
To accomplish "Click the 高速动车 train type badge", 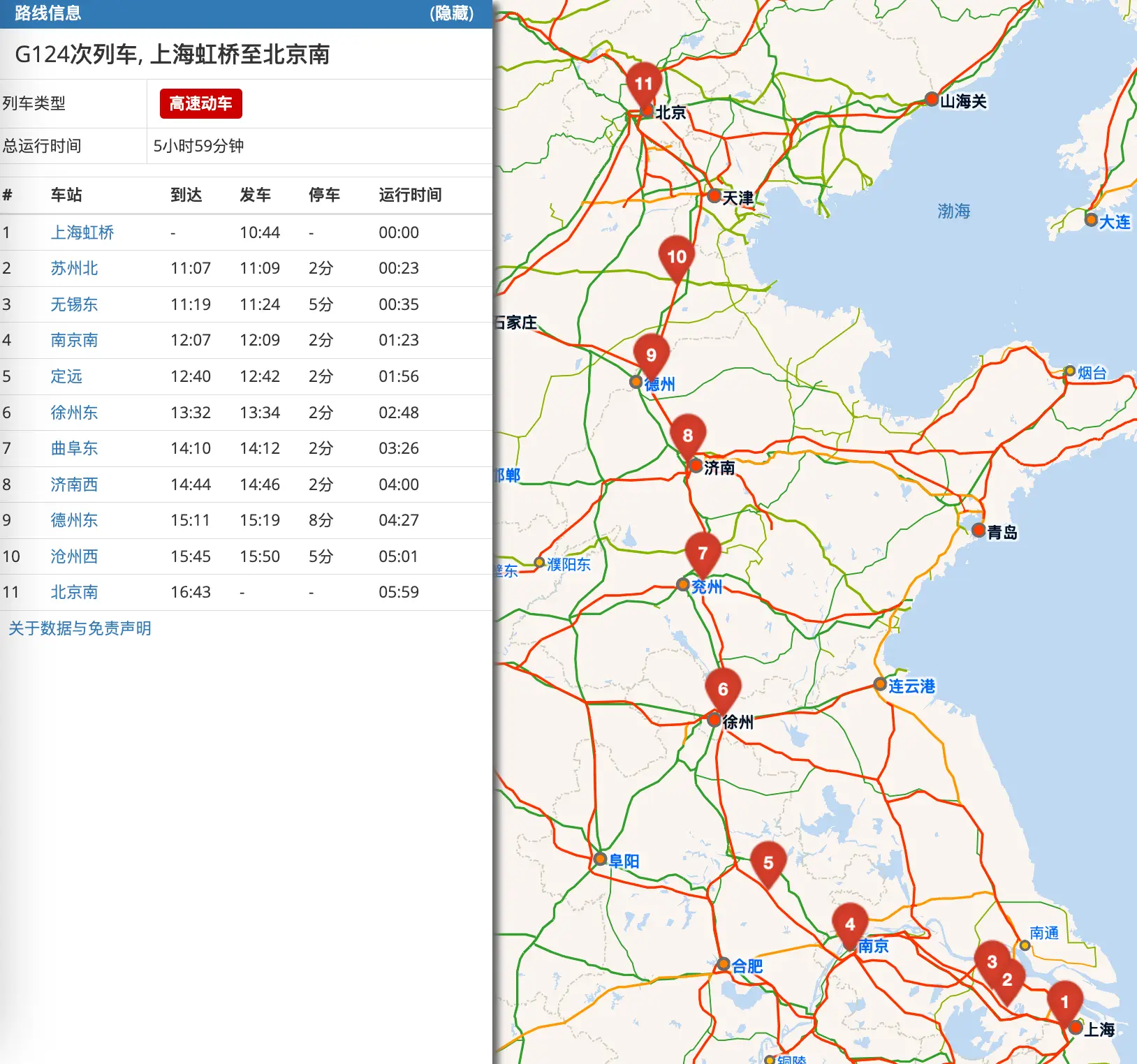I will [x=200, y=103].
